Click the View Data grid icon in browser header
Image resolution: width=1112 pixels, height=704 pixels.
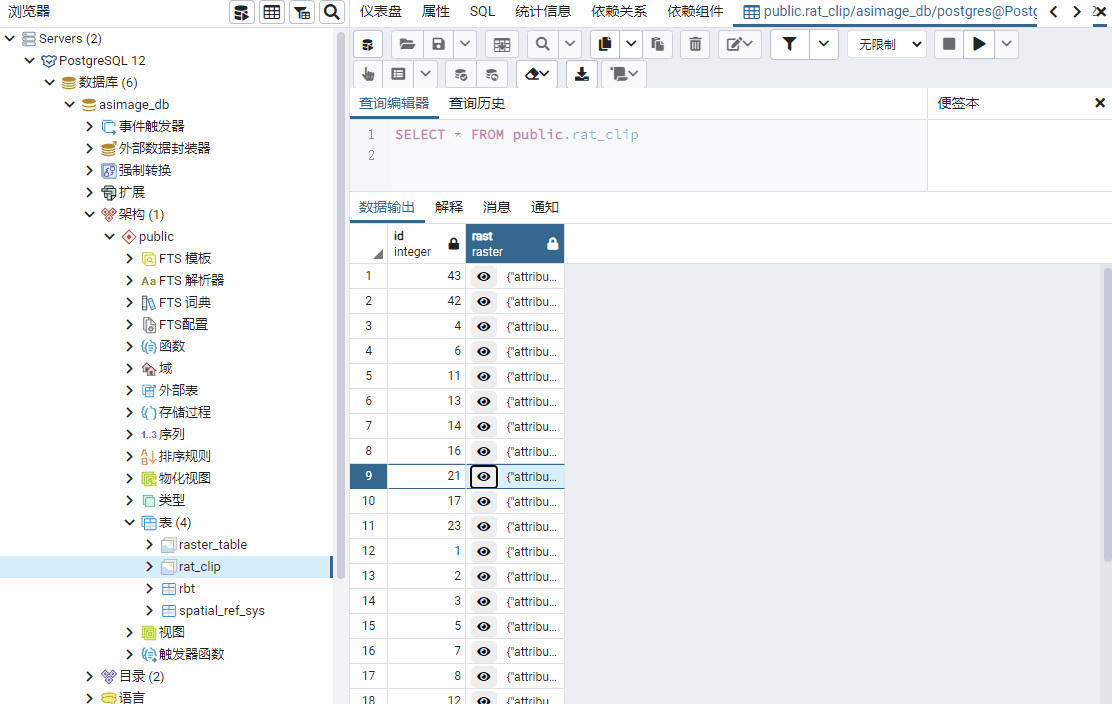(x=271, y=12)
